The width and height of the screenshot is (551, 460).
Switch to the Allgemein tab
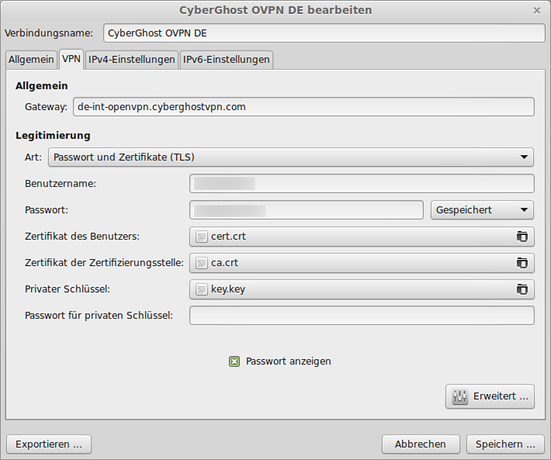31,59
